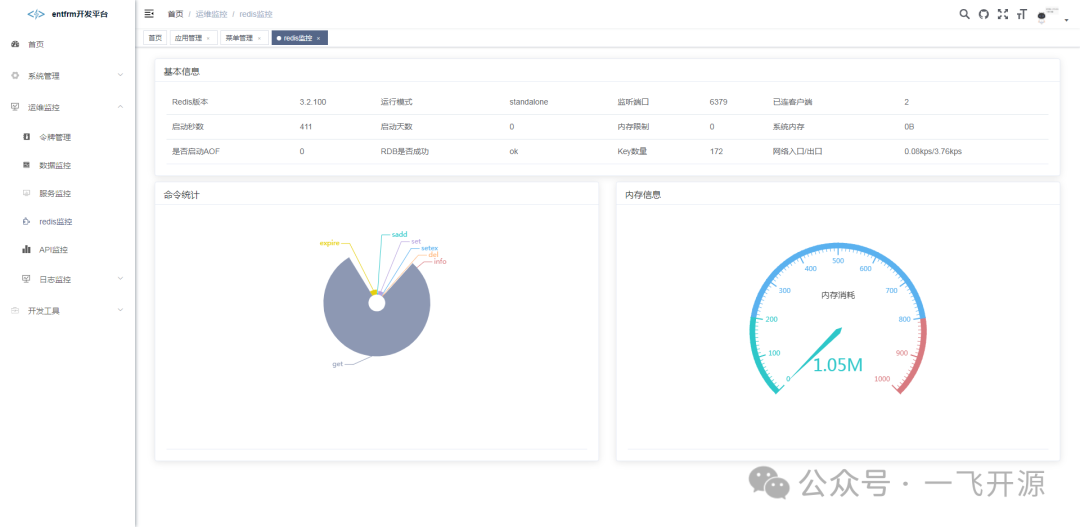Open the user dropdown arrow beside avatar
This screenshot has width=1080, height=527.
click(x=1066, y=21)
